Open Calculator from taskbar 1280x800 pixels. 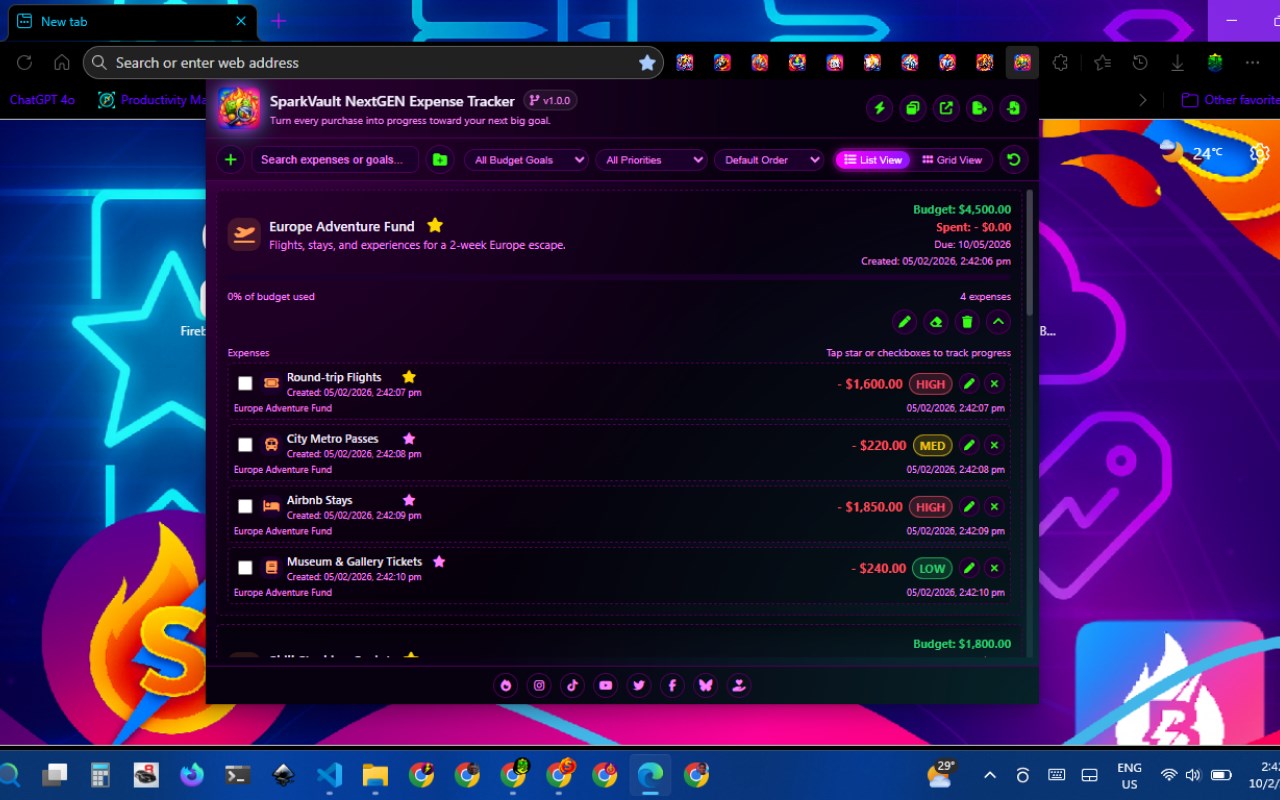point(100,775)
